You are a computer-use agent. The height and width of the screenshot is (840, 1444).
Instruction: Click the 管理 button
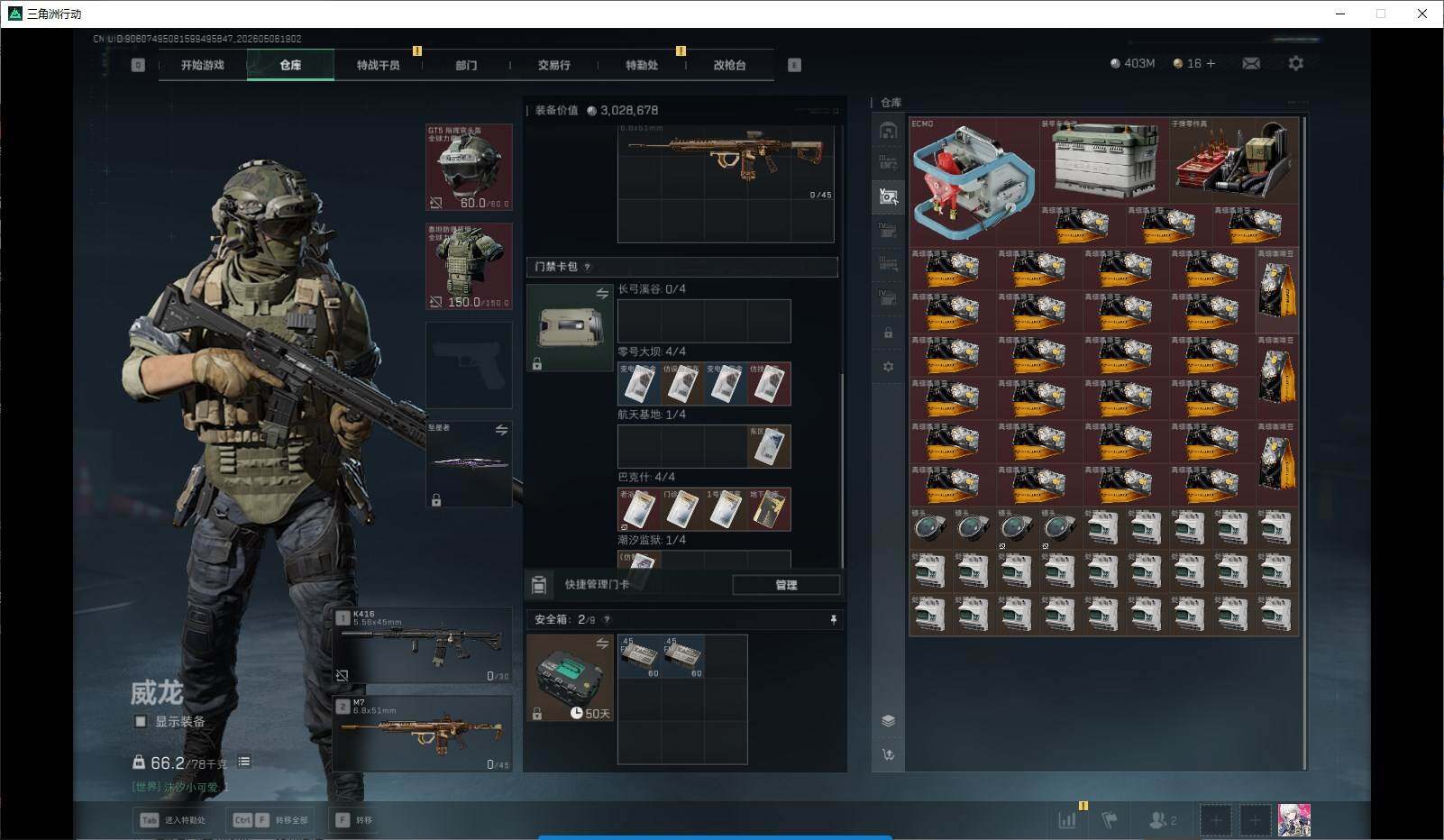coord(786,585)
